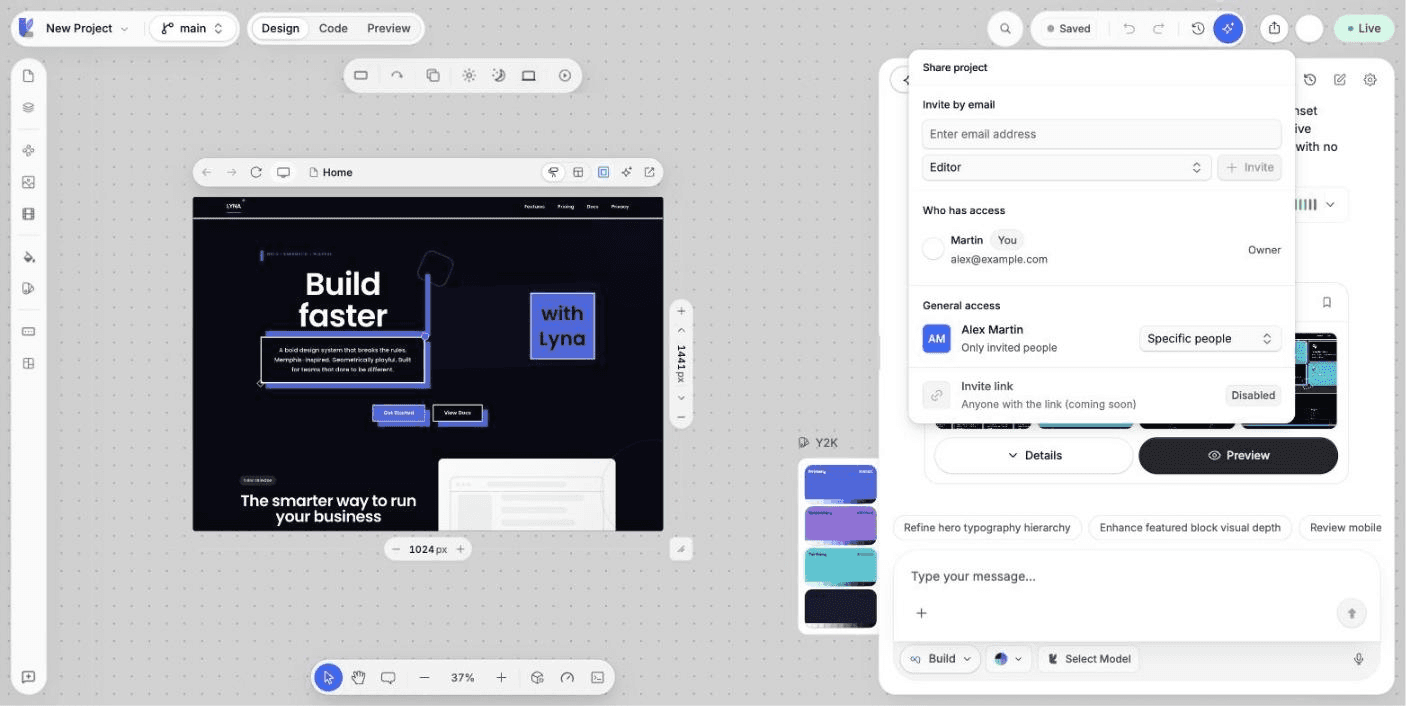Click the copy/duplicate icon in top toolbar
1406x706 pixels.
coord(433,75)
